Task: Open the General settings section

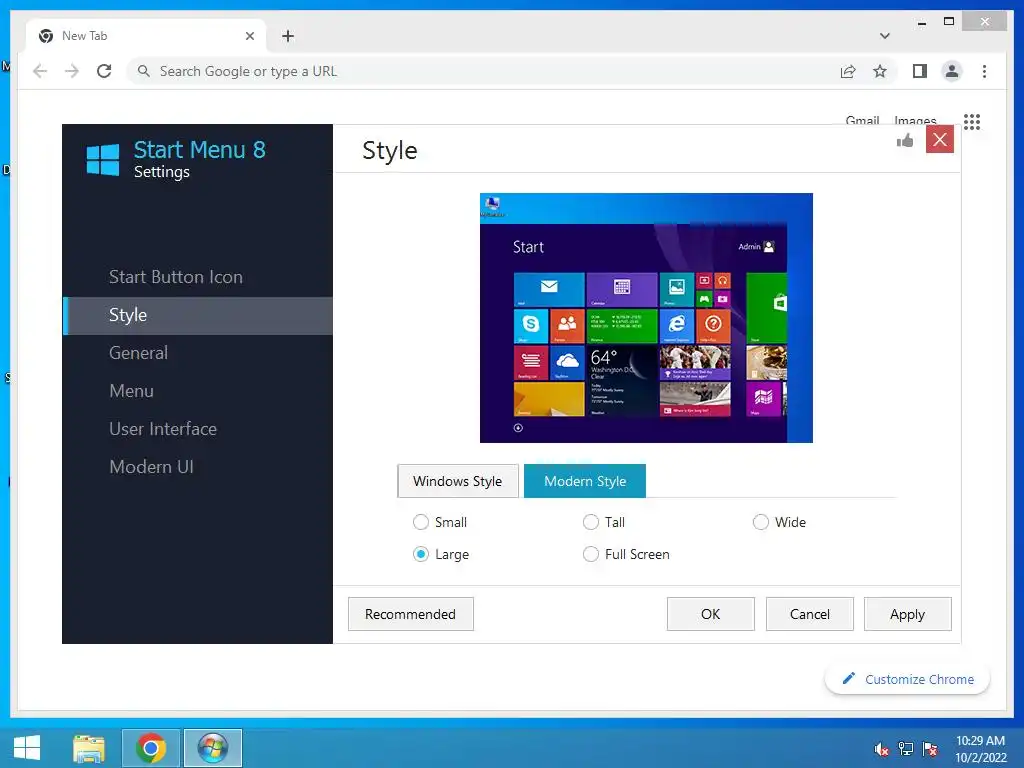Action: (x=138, y=353)
